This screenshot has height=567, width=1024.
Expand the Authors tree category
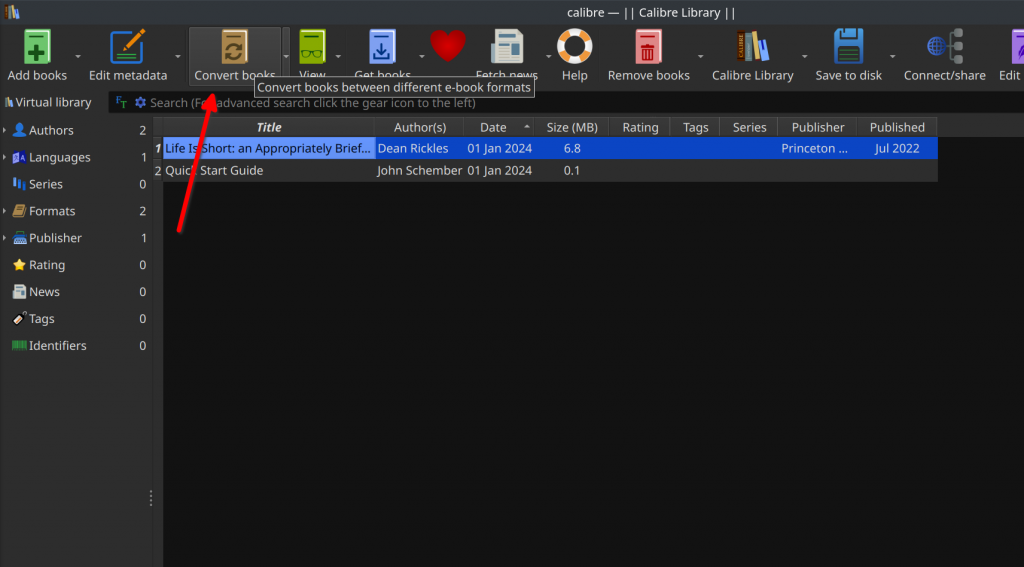coord(5,130)
